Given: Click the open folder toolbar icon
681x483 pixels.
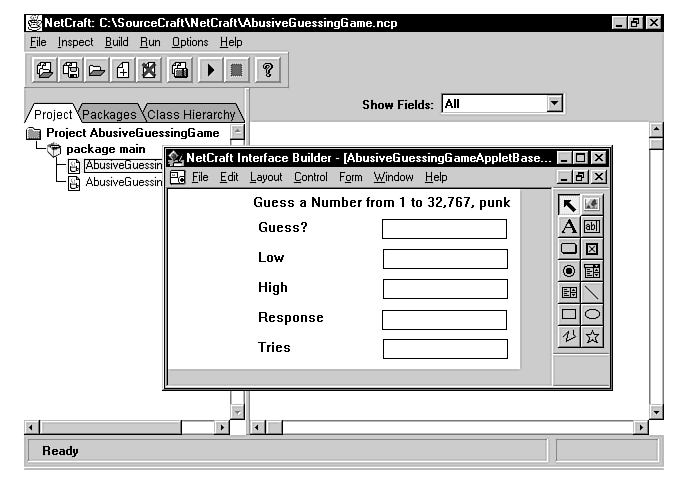Looking at the screenshot, I should click(x=97, y=70).
